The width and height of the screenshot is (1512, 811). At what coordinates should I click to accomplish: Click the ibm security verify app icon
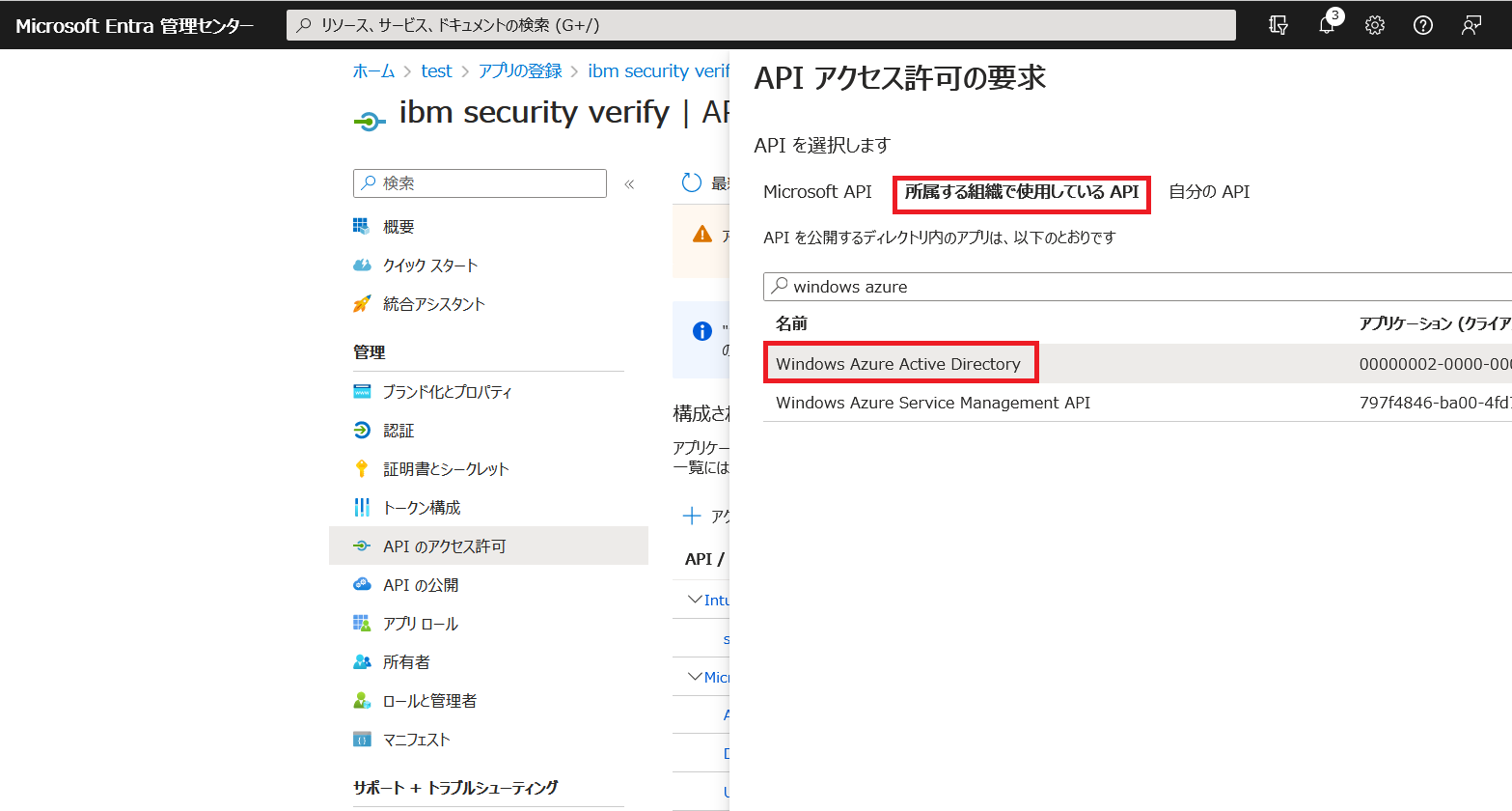(370, 121)
